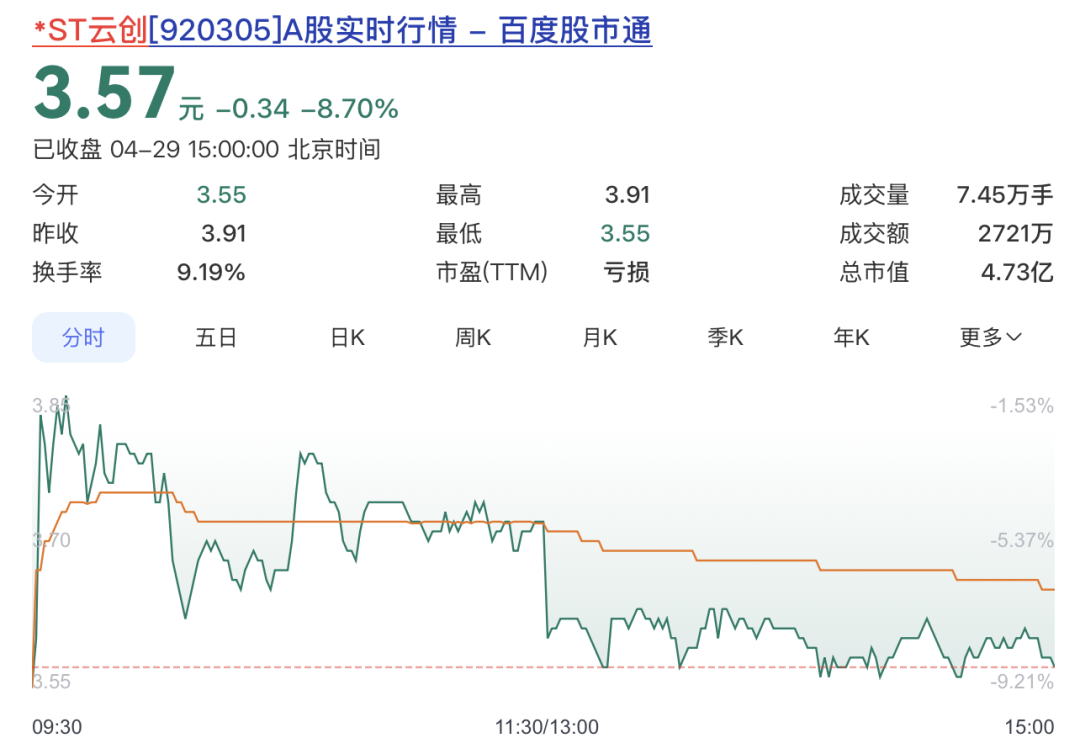
Task: Switch to the 月K view
Action: pyautogui.click(x=599, y=338)
